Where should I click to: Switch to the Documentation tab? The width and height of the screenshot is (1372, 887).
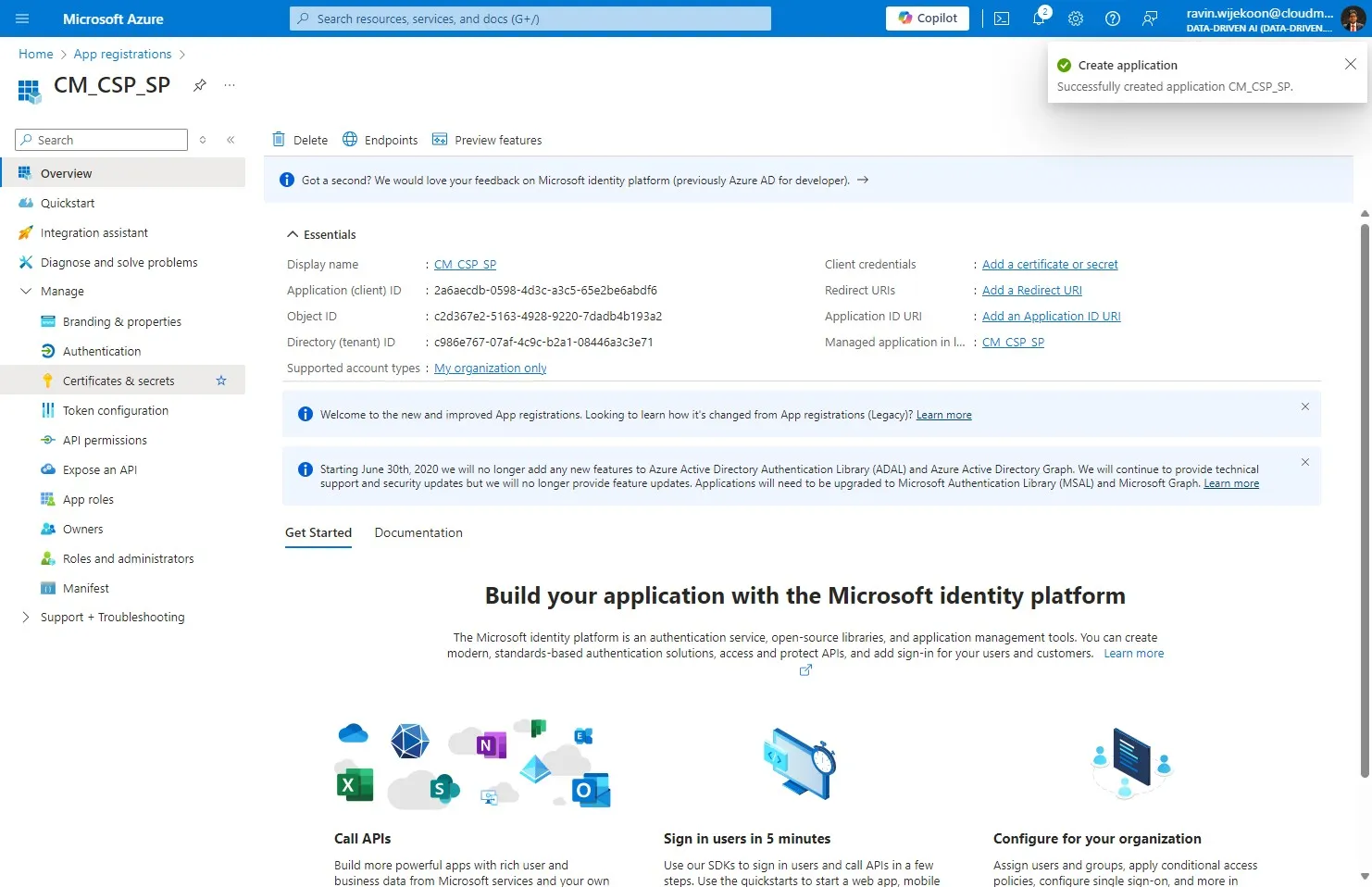[418, 532]
